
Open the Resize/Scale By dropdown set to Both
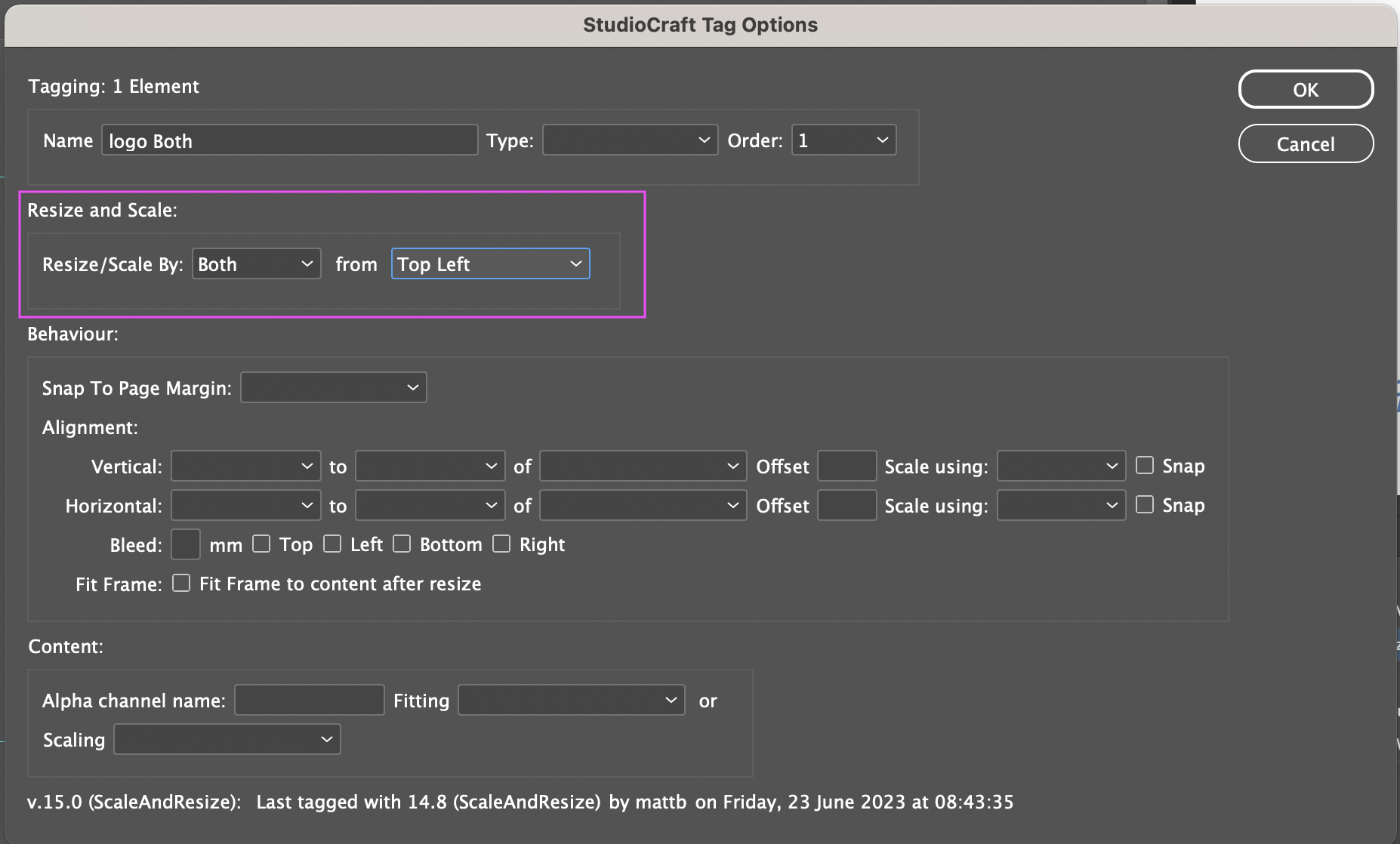(257, 264)
